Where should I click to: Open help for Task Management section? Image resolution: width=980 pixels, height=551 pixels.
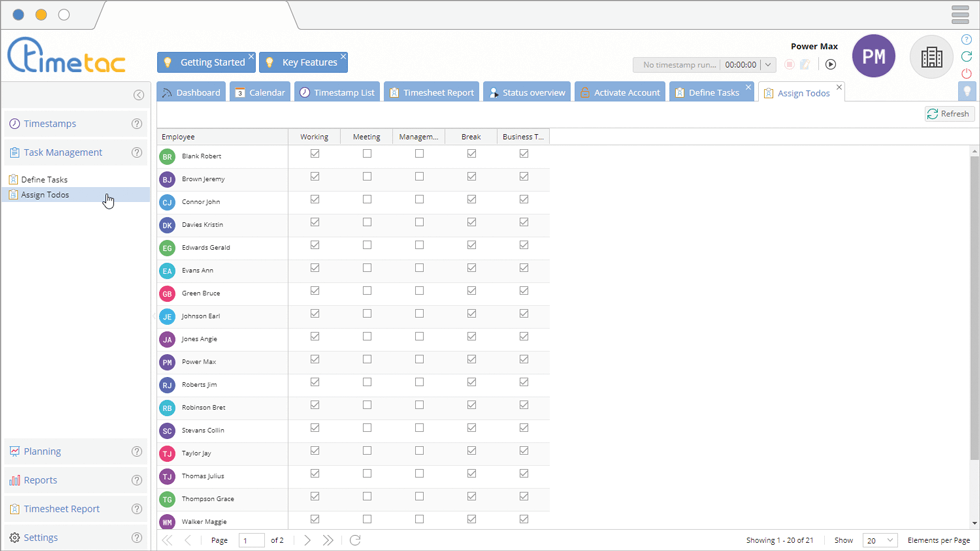point(137,152)
